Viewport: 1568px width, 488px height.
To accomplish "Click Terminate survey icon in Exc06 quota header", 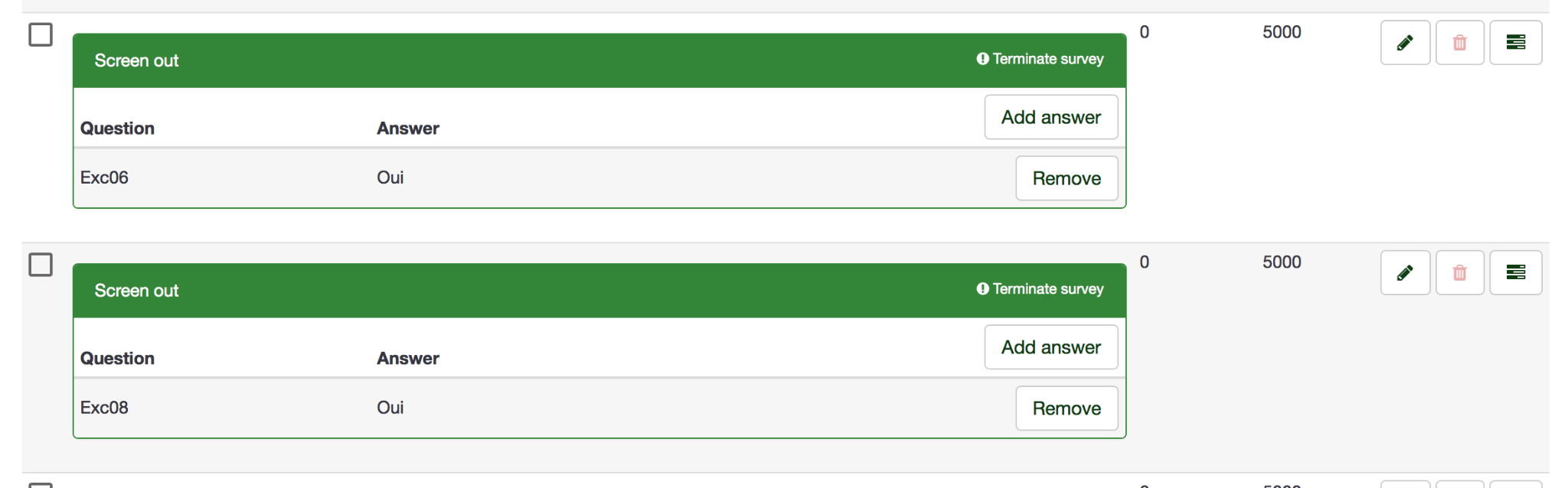I will [983, 59].
